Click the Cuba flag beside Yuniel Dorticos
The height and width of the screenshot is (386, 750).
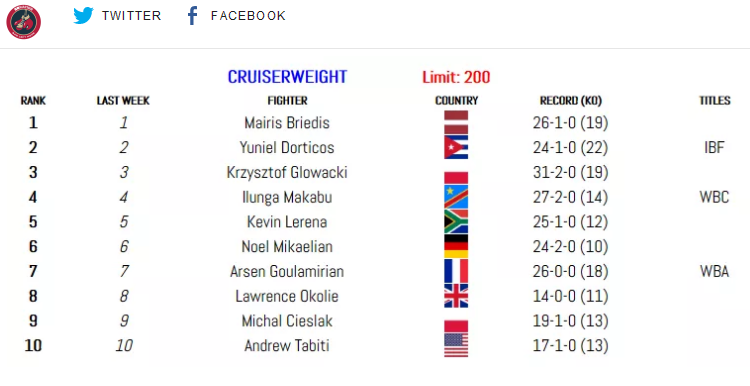point(456,147)
